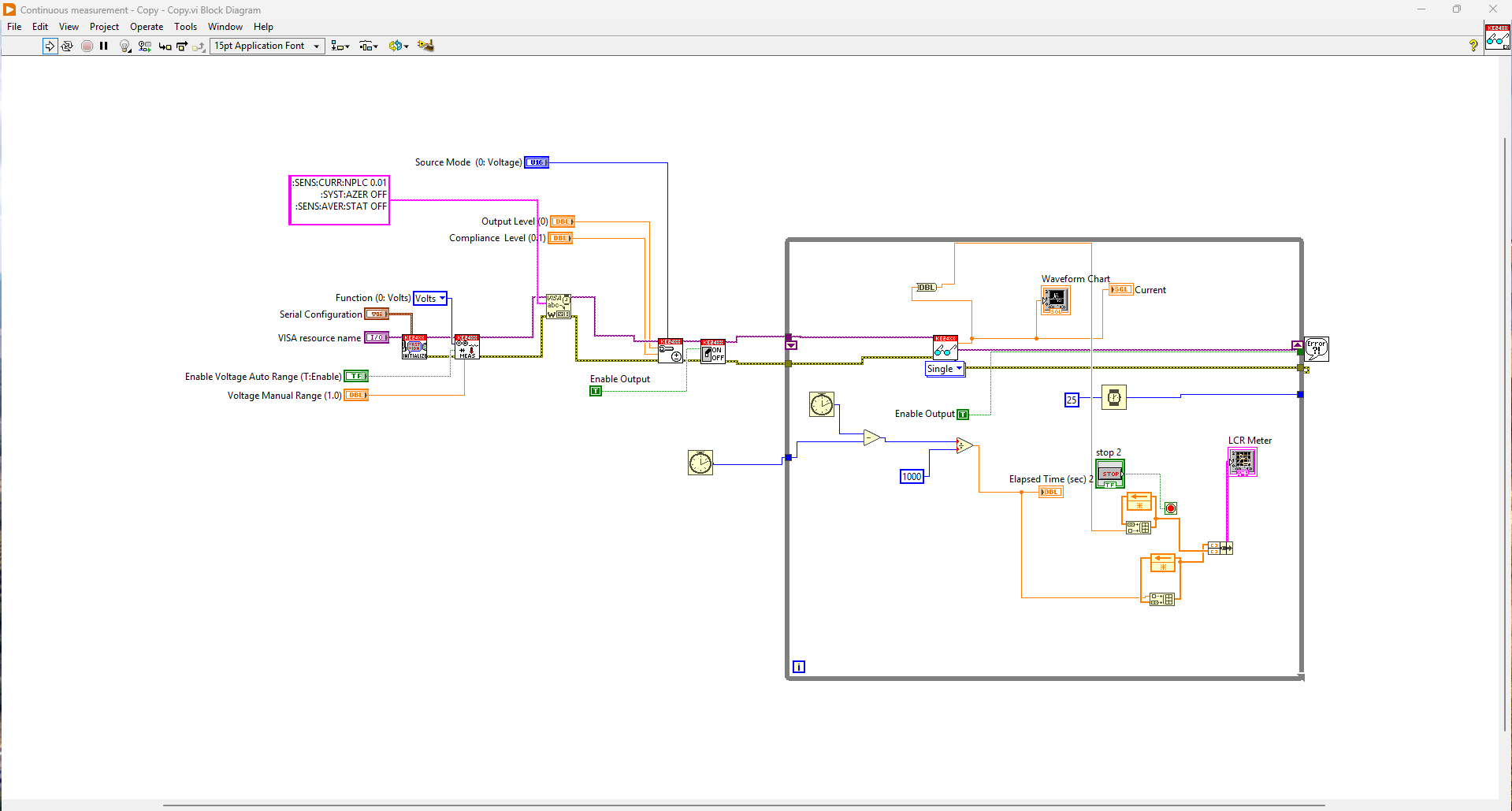This screenshot has height=811, width=1512.
Task: Click the horizontal scrollbar at bottom
Action: pos(744,805)
